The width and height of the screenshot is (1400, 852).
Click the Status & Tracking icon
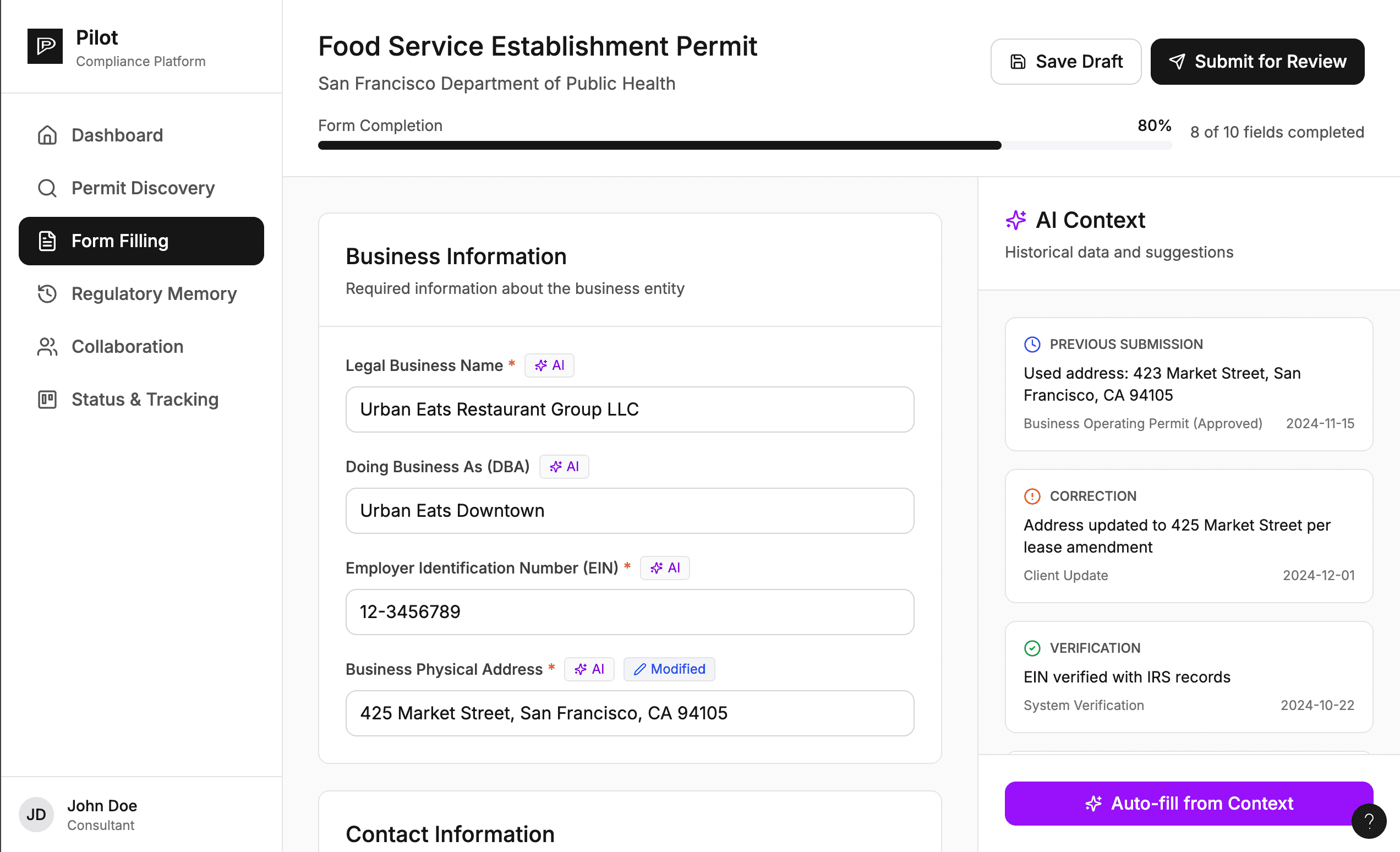click(x=47, y=399)
